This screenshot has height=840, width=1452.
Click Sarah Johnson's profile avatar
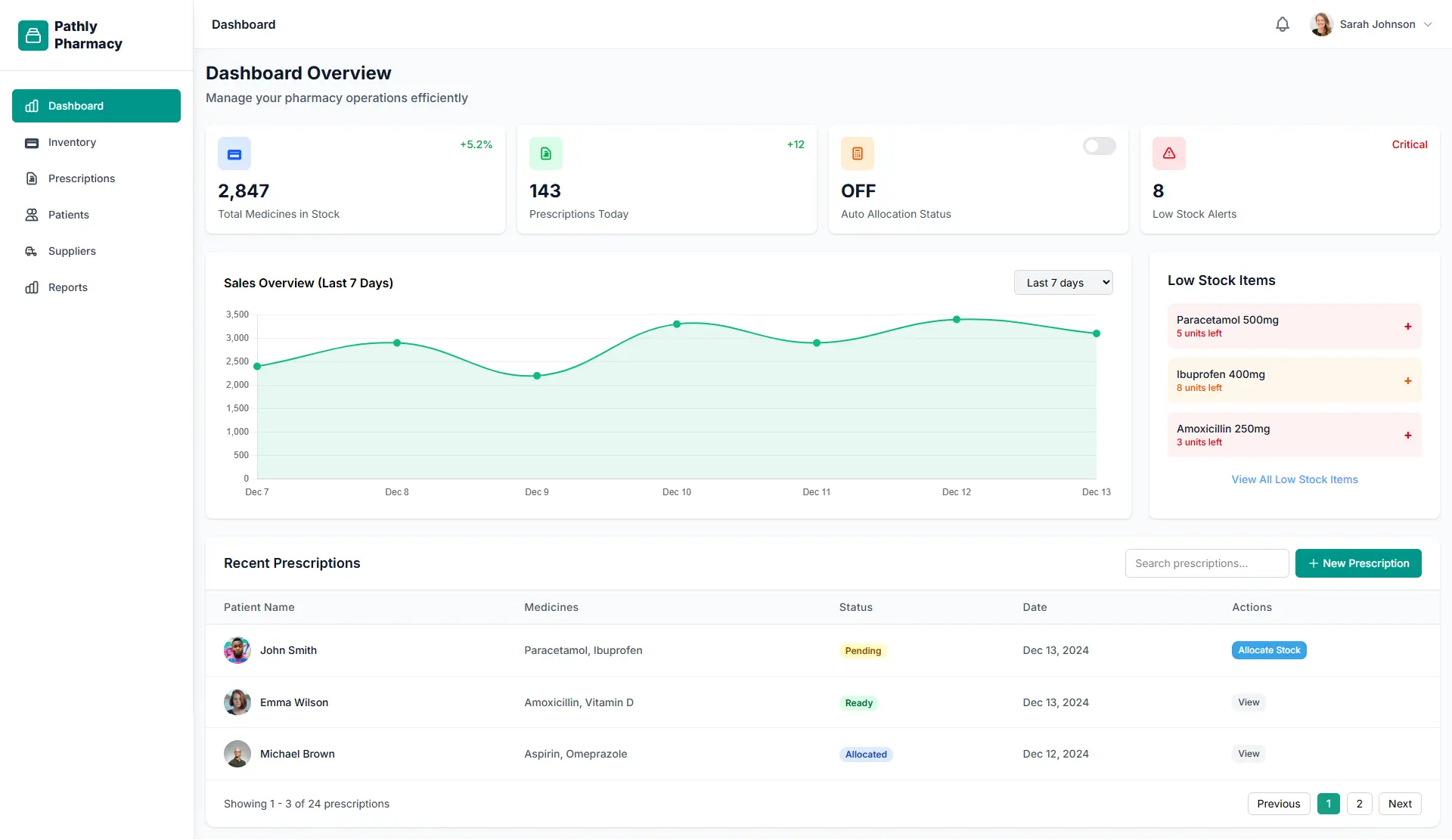tap(1321, 24)
